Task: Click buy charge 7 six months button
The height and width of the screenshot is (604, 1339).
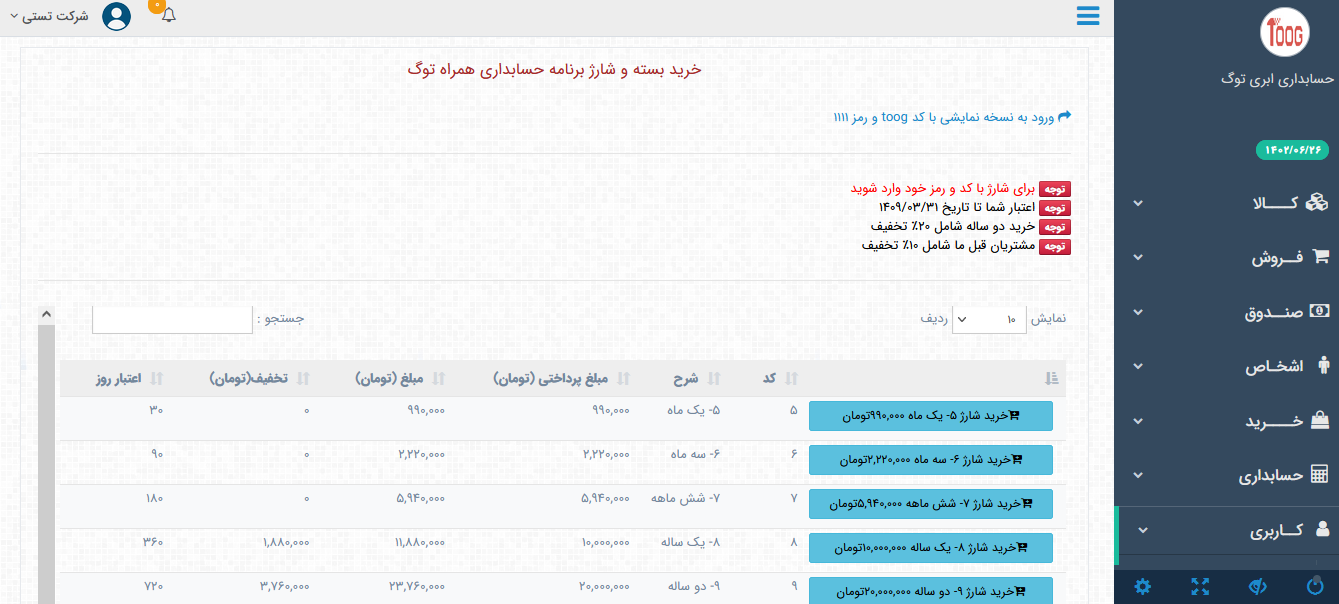Action: point(931,504)
